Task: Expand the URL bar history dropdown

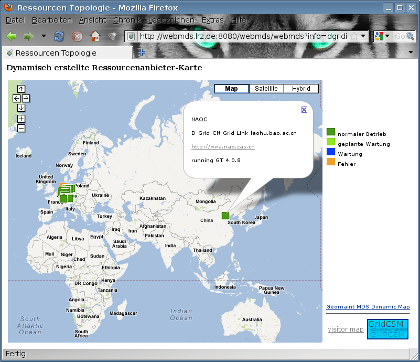Action: (363, 36)
